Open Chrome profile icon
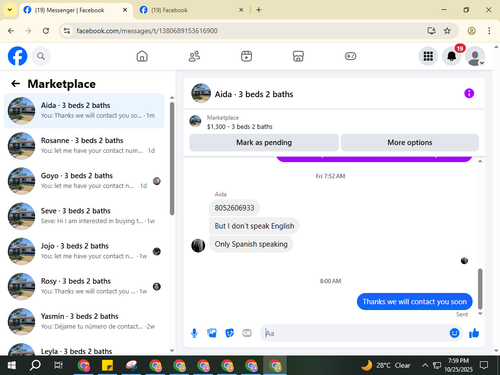 (x=471, y=31)
